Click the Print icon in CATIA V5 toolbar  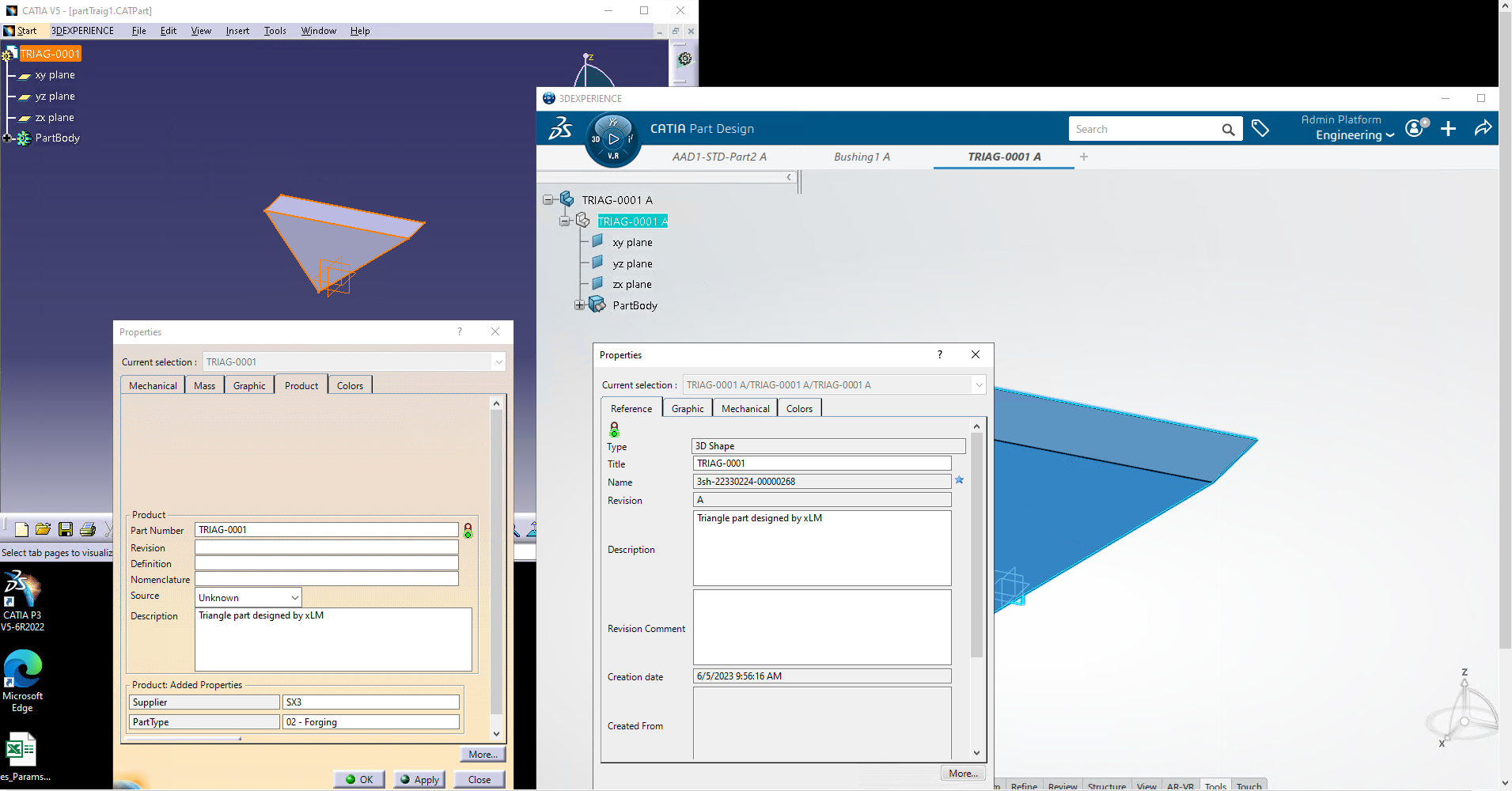click(88, 529)
